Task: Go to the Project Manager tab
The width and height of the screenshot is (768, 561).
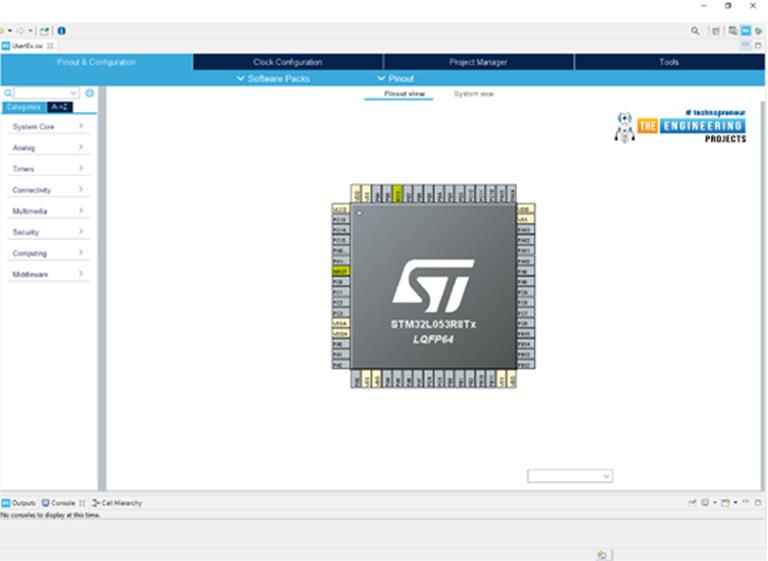Action: (x=478, y=62)
